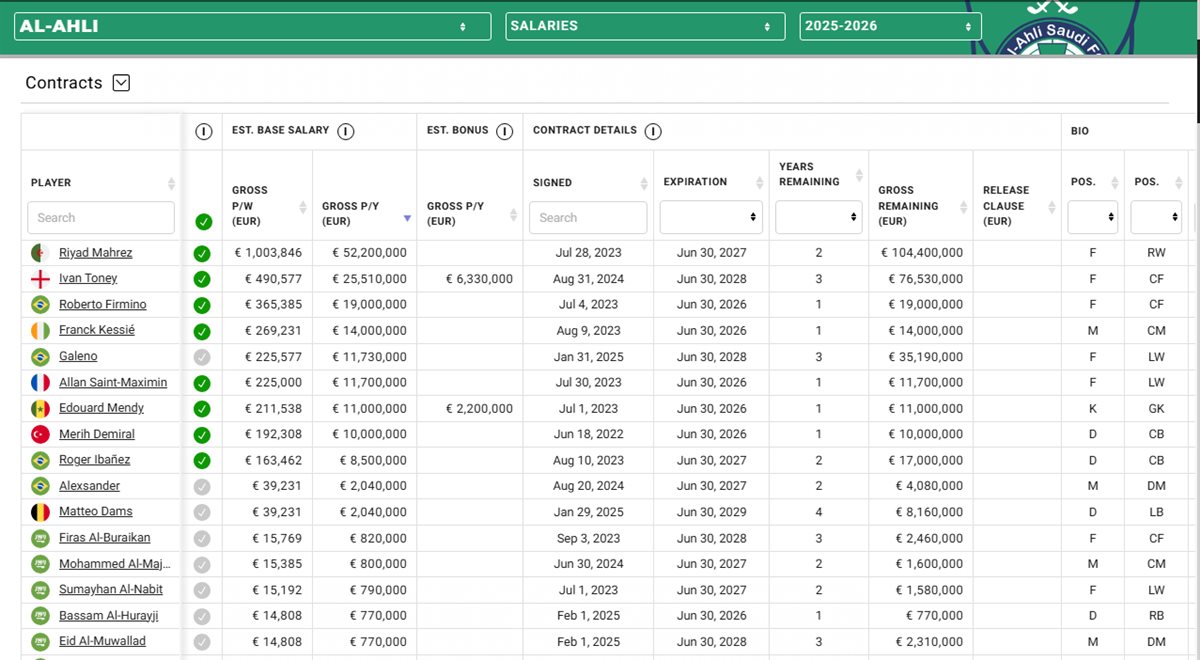Sort by Gross Remaining column arrows
This screenshot has width=1200, height=660.
click(x=962, y=206)
